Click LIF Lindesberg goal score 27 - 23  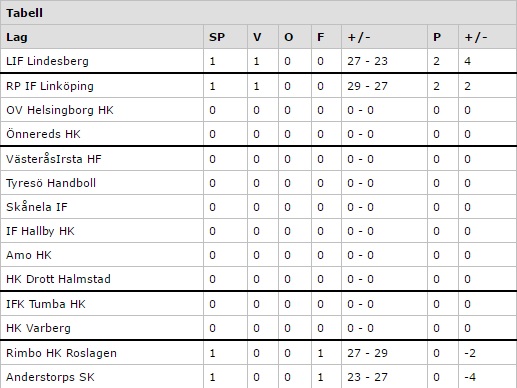(x=367, y=61)
